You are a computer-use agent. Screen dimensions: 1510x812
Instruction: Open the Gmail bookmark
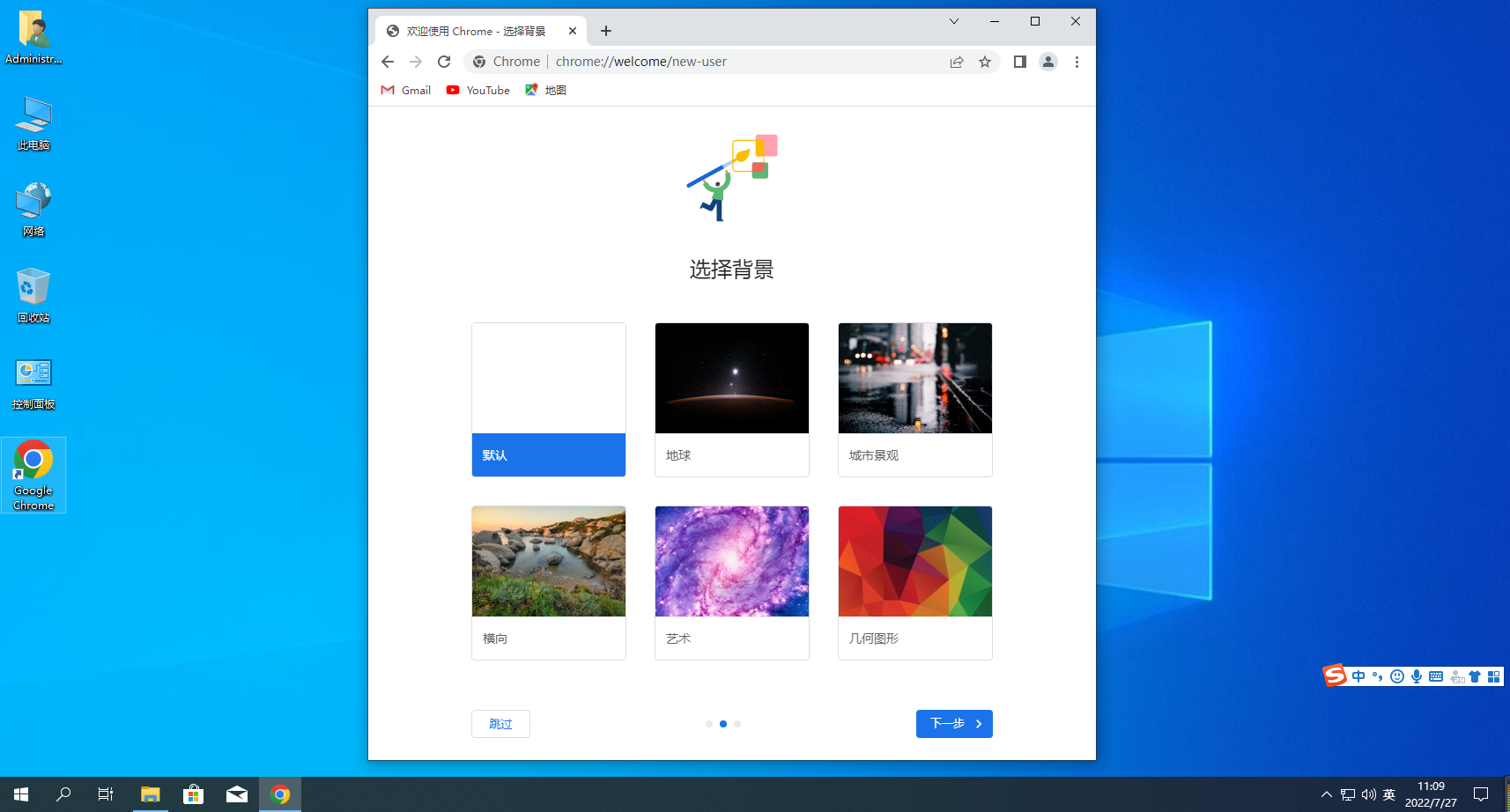[405, 90]
